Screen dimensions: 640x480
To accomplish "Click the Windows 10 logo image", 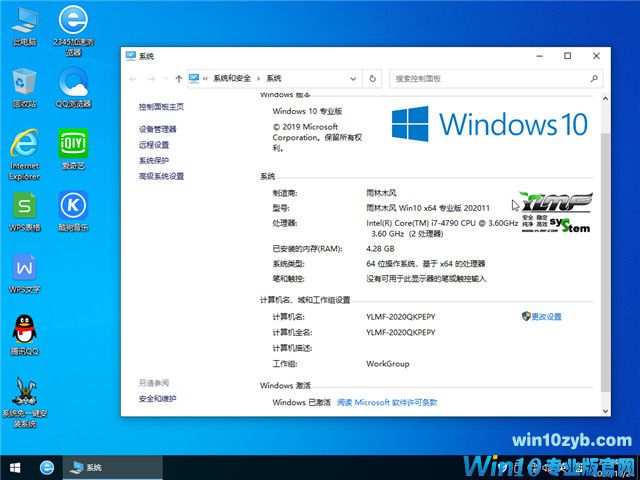I will point(489,124).
